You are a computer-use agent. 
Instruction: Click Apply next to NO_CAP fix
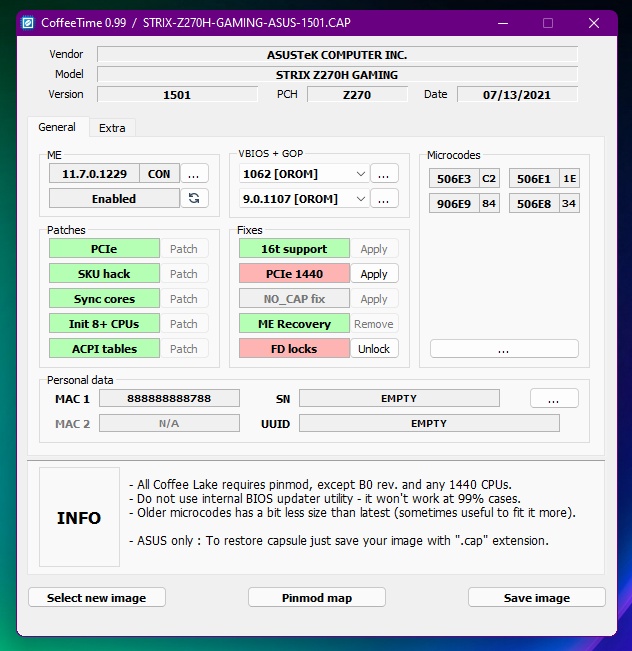pyautogui.click(x=374, y=299)
